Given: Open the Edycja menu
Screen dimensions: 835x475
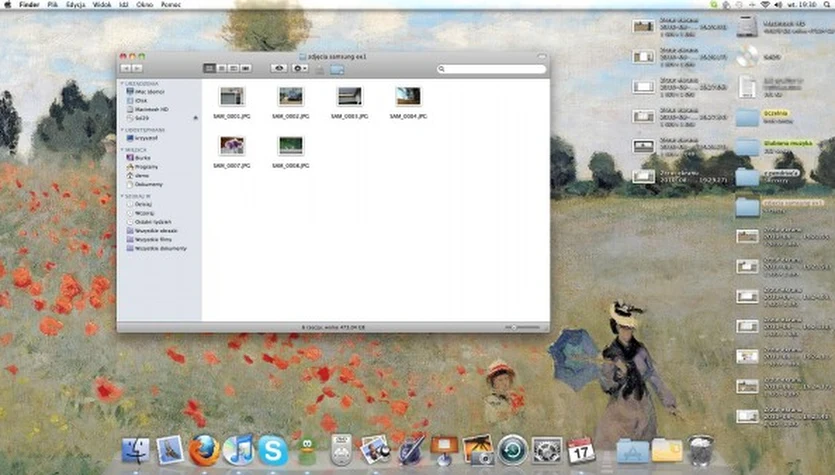Looking at the screenshot, I should tap(76, 5).
